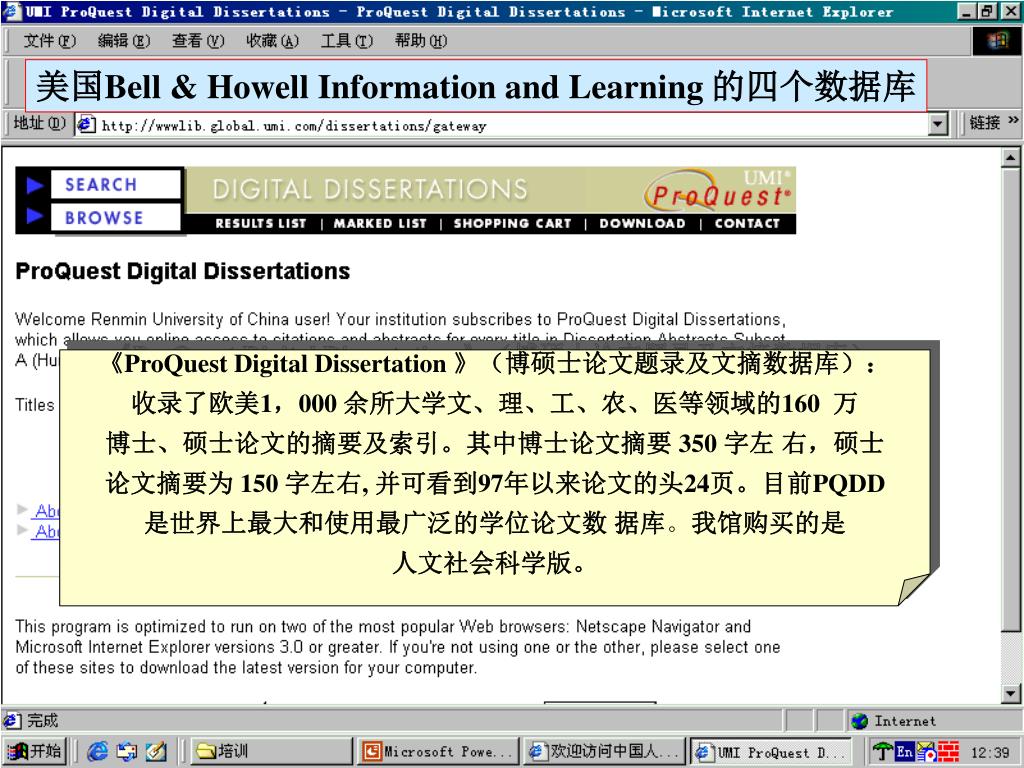
Task: Open the 收藏(A) menu
Action: (272, 41)
